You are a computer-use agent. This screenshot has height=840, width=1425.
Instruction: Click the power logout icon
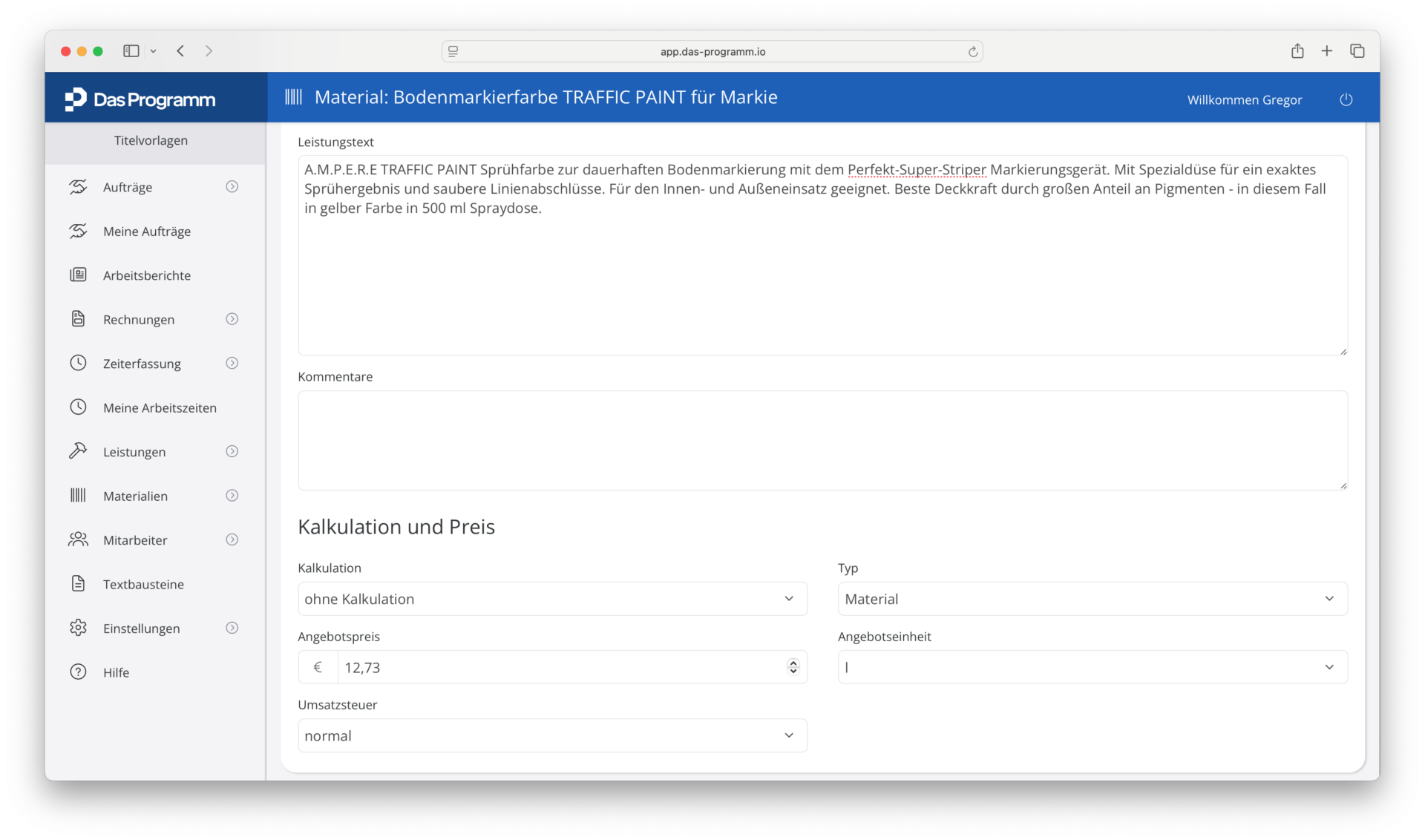1346,99
